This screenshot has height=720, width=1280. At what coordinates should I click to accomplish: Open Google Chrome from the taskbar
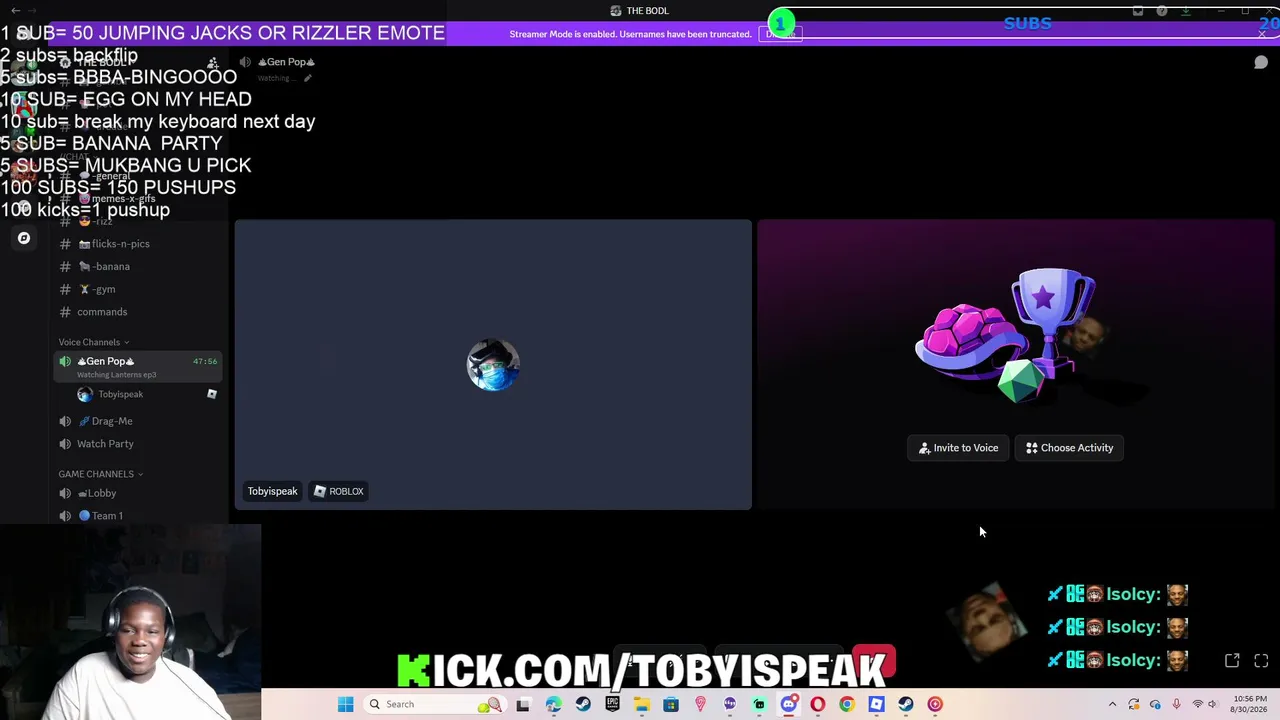click(x=847, y=704)
